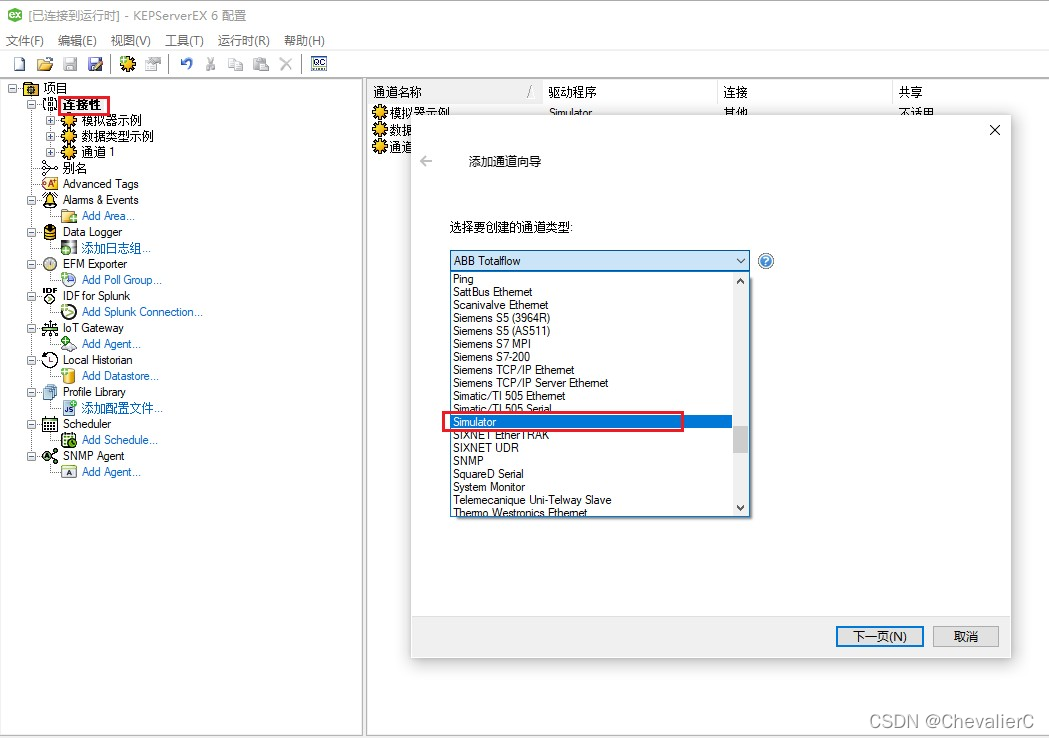This screenshot has height=738, width=1049.
Task: Click the Data Logger database icon
Action: [x=50, y=232]
